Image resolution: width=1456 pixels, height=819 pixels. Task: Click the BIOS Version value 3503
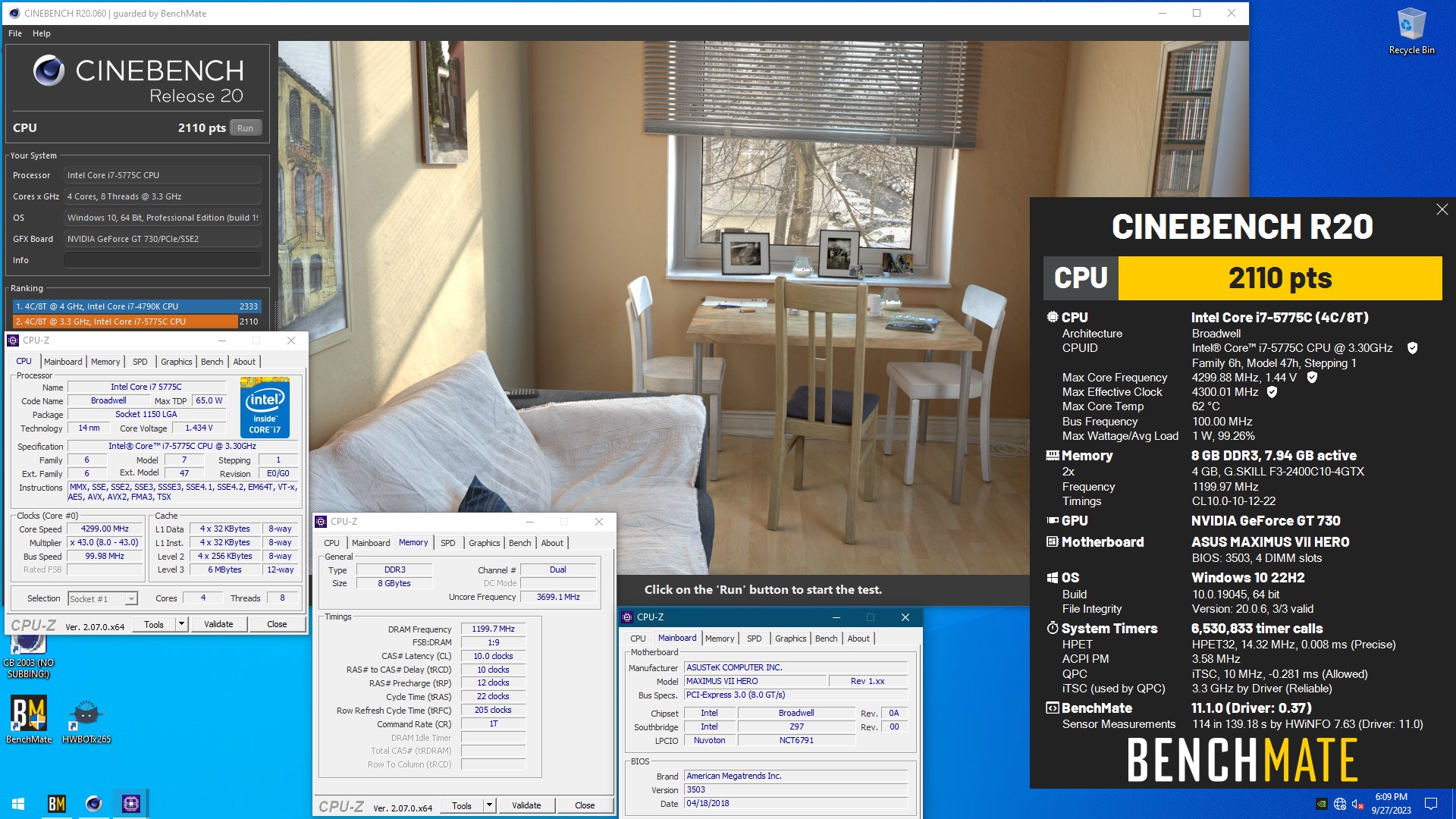(x=796, y=789)
